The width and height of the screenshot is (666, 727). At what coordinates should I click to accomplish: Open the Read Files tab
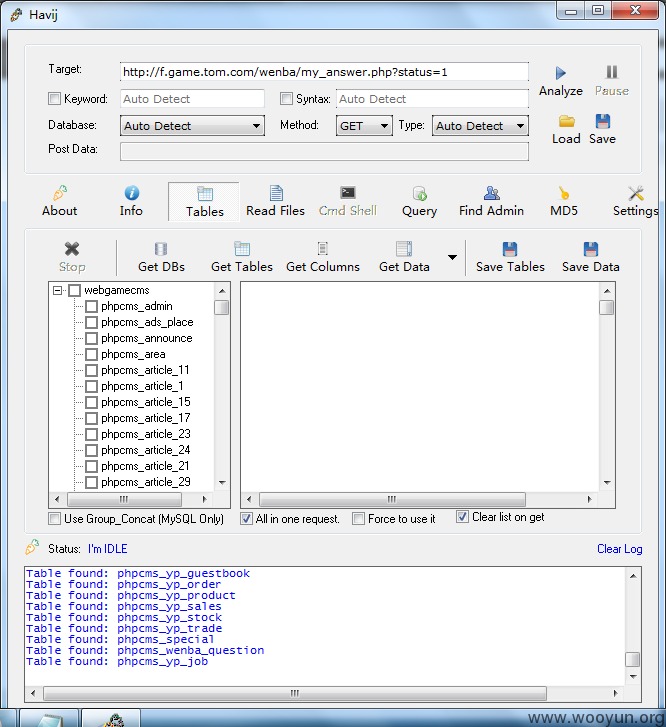click(x=275, y=202)
